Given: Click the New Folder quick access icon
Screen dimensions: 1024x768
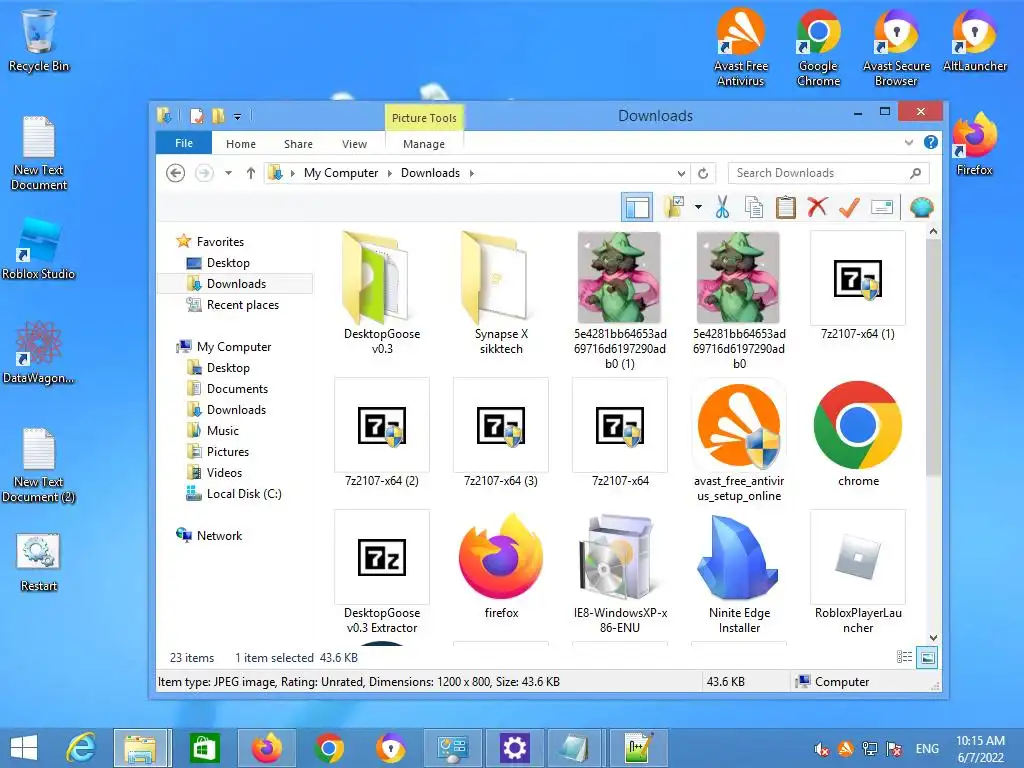Looking at the screenshot, I should click(218, 116).
